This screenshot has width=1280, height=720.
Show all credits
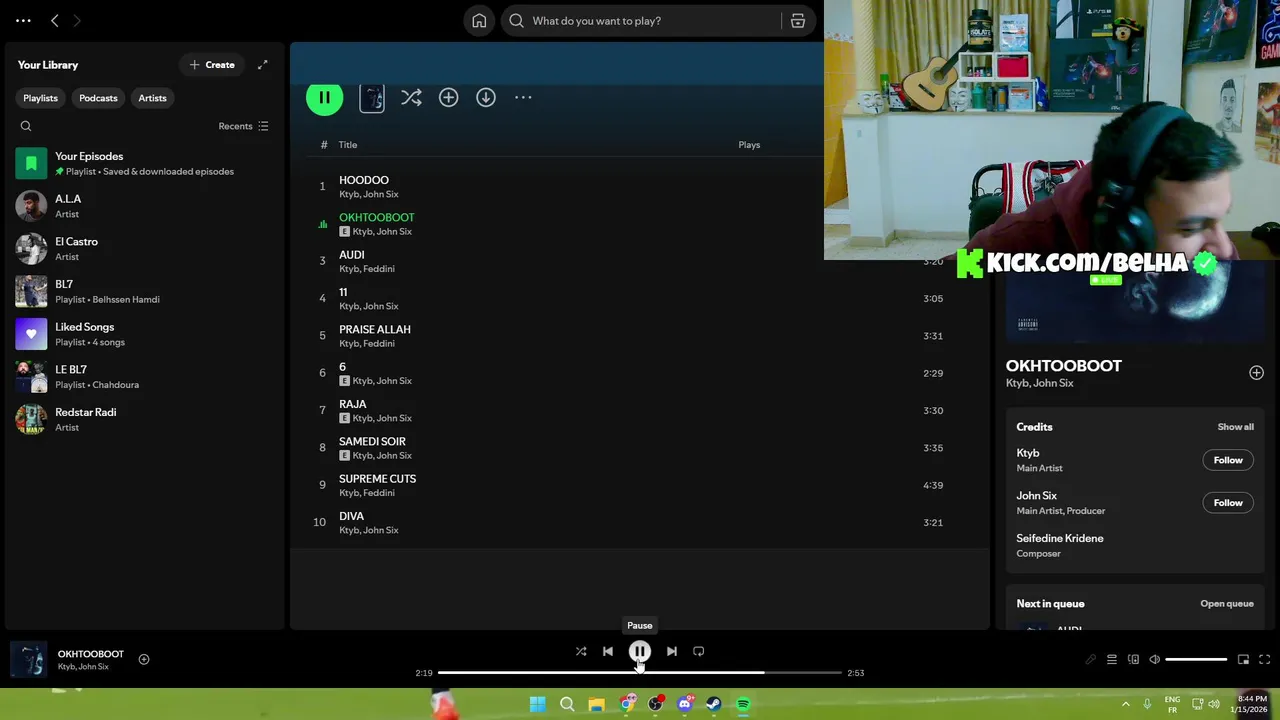coord(1235,427)
